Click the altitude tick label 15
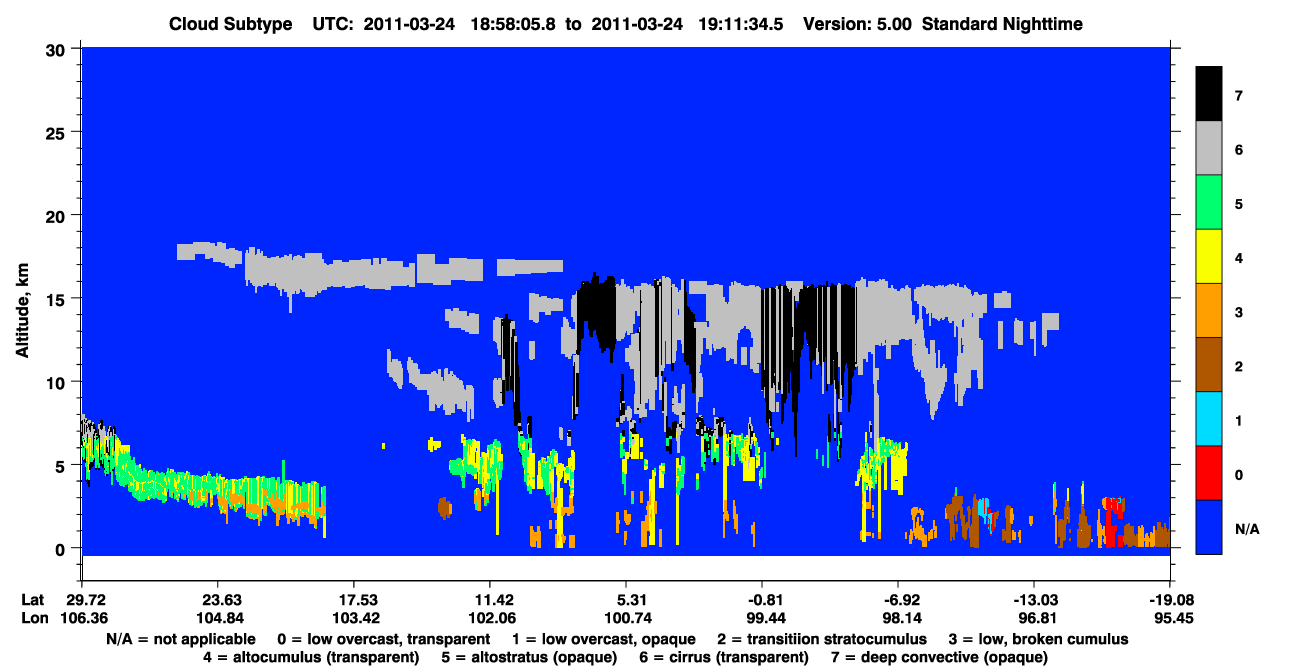 [58, 299]
